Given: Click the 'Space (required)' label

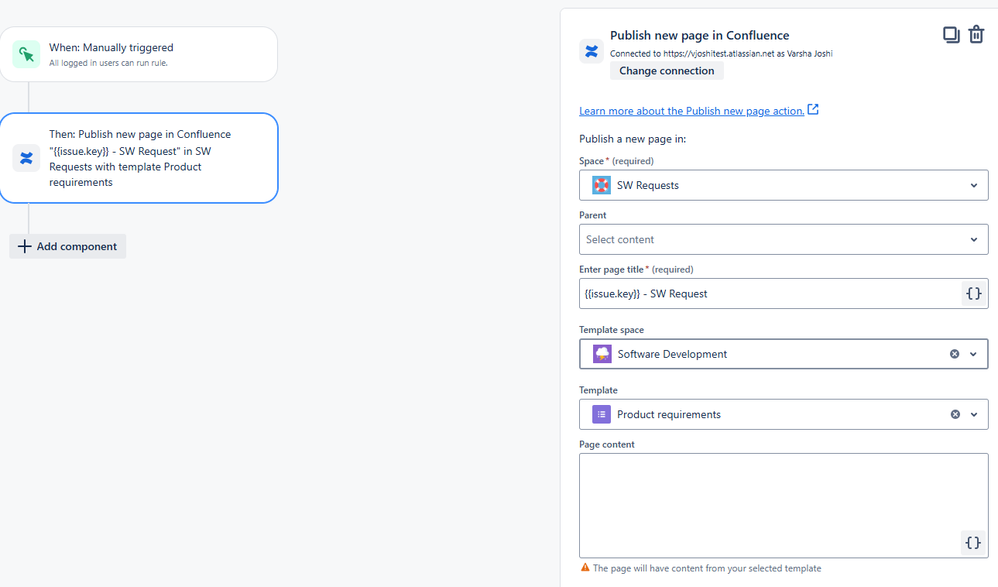Looking at the screenshot, I should (x=616, y=161).
